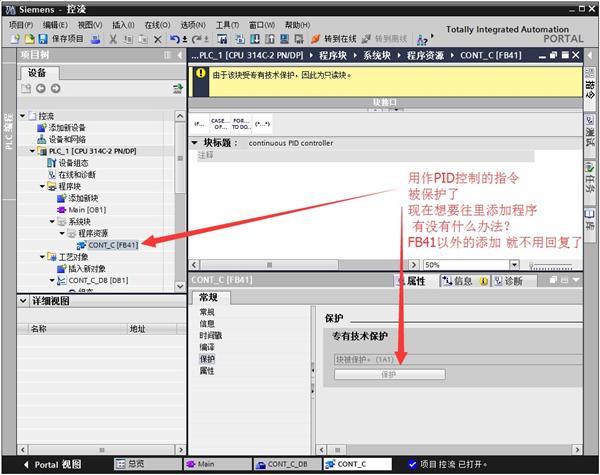Open the 在线(O) menu

(157, 25)
